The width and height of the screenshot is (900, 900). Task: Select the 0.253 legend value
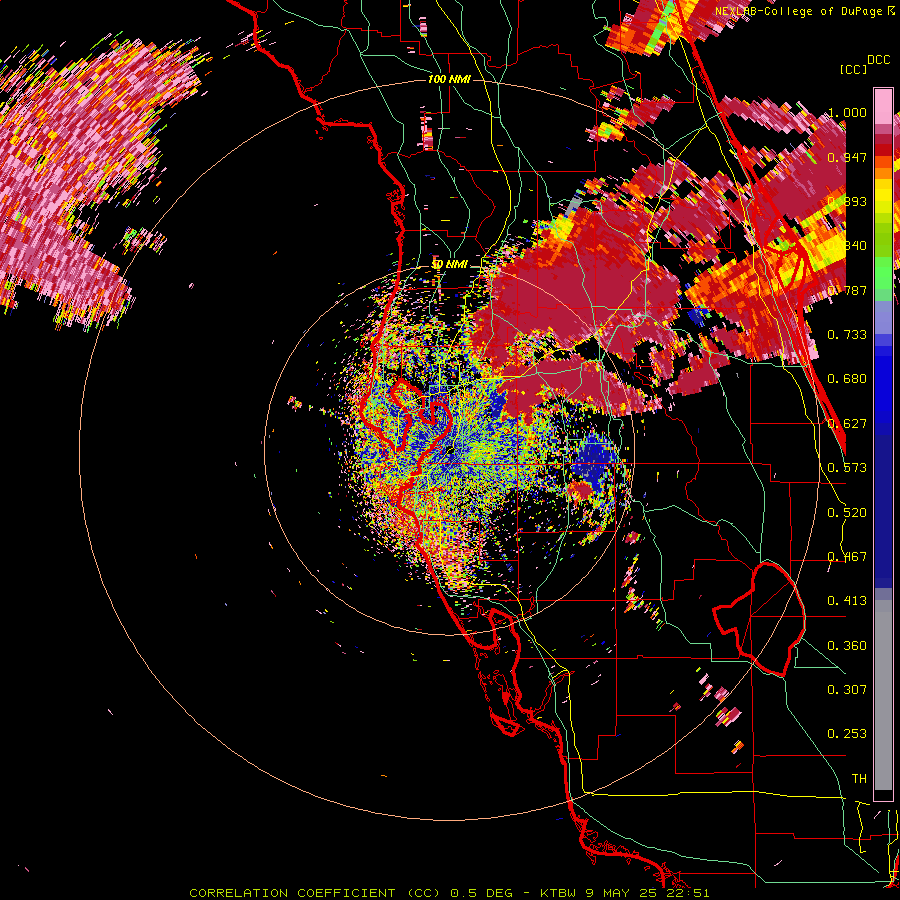[847, 734]
